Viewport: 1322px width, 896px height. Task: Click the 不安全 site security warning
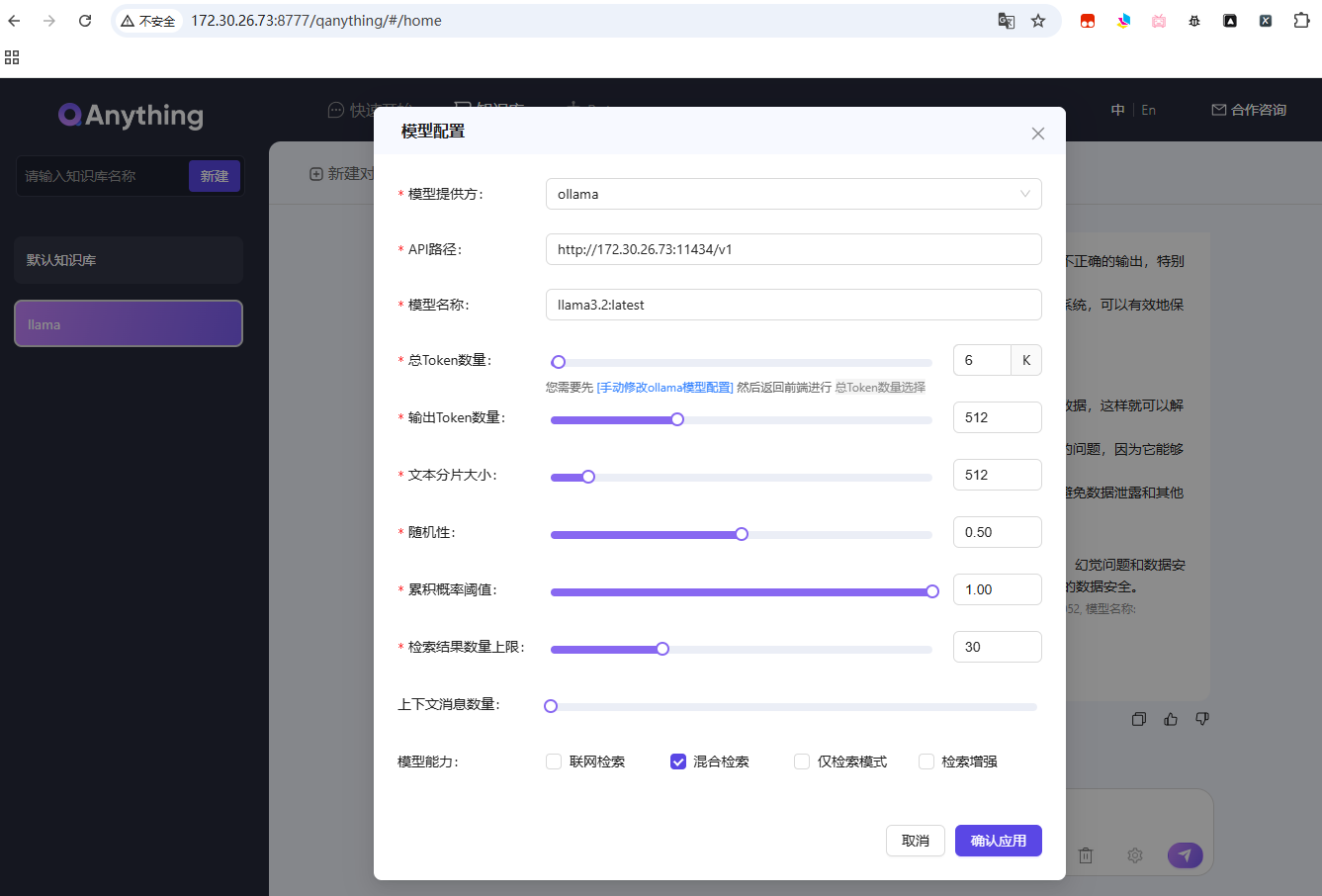[148, 21]
